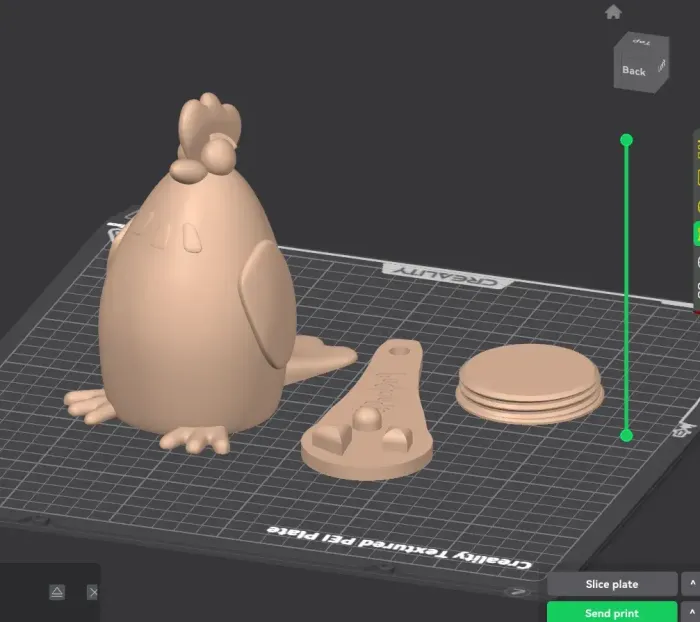Image resolution: width=700 pixels, height=622 pixels.
Task: Click the Creality Textured PEI Plate label
Action: (x=400, y=547)
